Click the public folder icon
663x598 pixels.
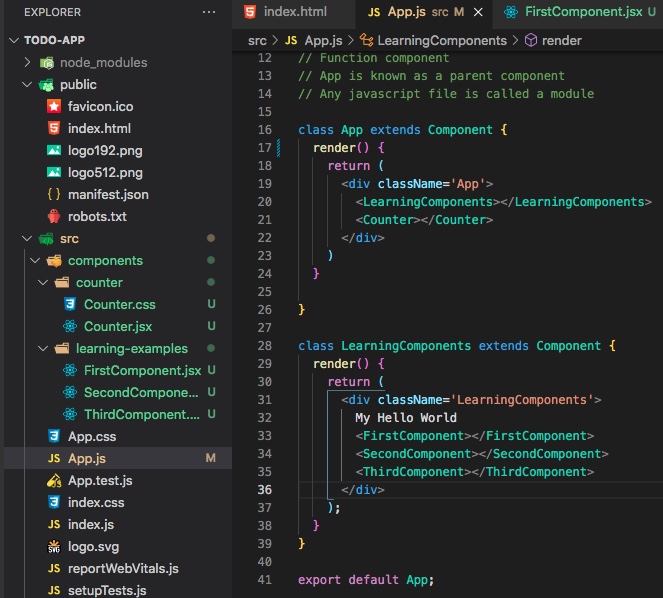point(47,85)
